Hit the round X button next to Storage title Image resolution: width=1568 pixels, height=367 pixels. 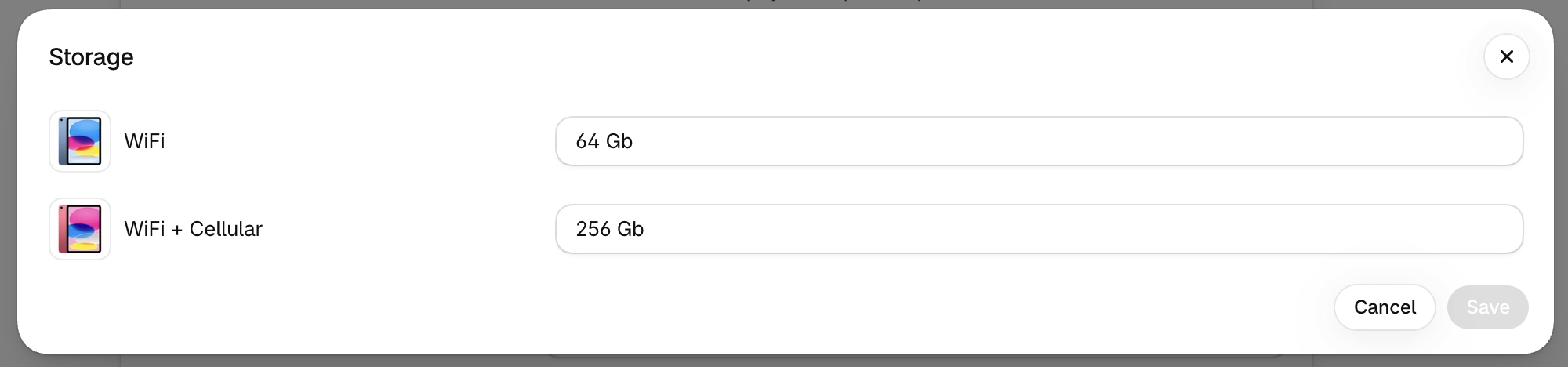coord(1506,56)
